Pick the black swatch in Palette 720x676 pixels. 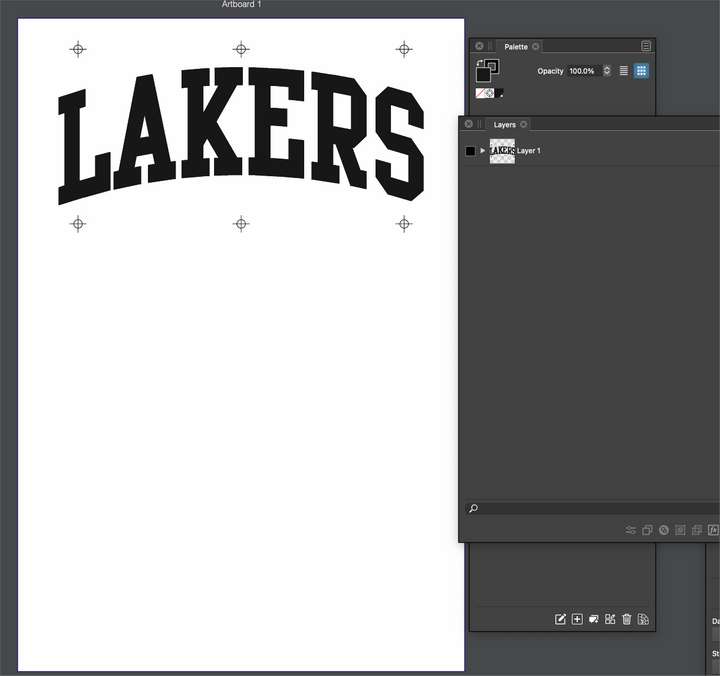point(499,93)
